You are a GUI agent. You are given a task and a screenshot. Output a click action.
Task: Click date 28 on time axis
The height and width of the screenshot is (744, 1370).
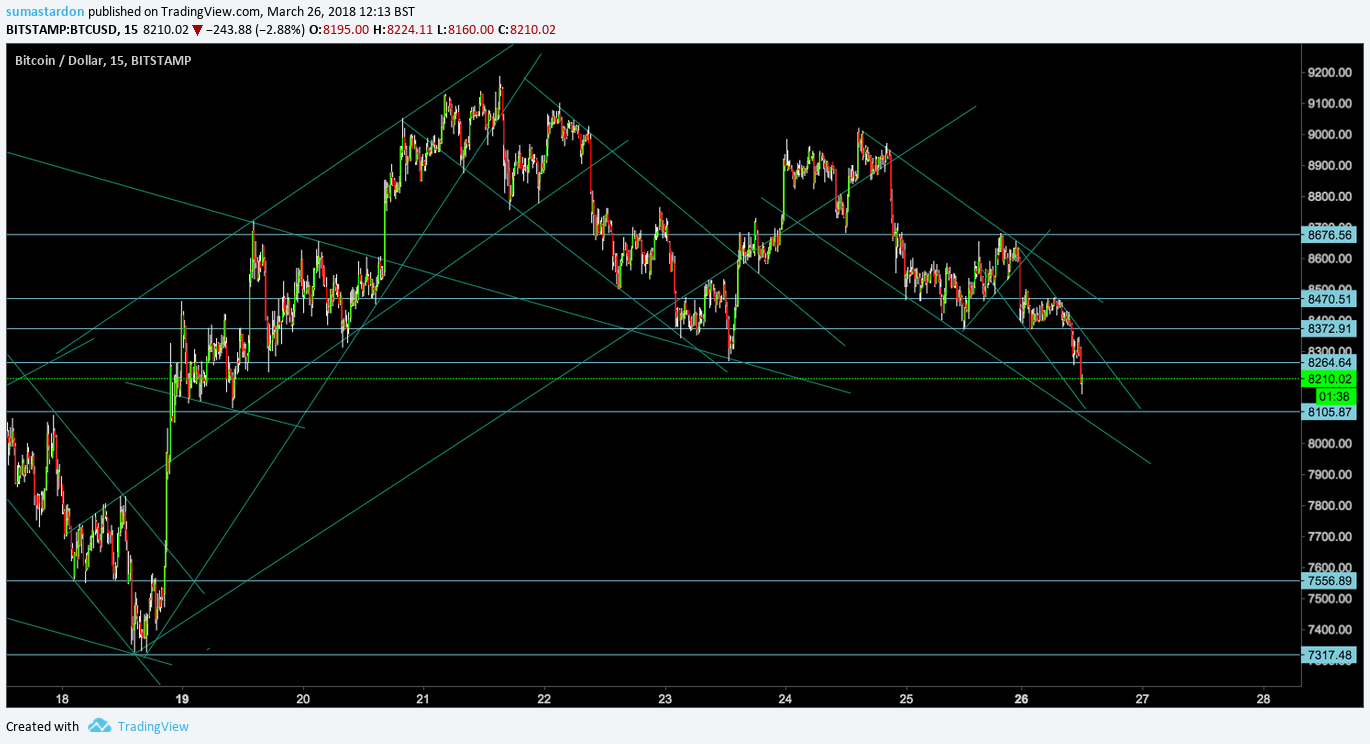1263,698
